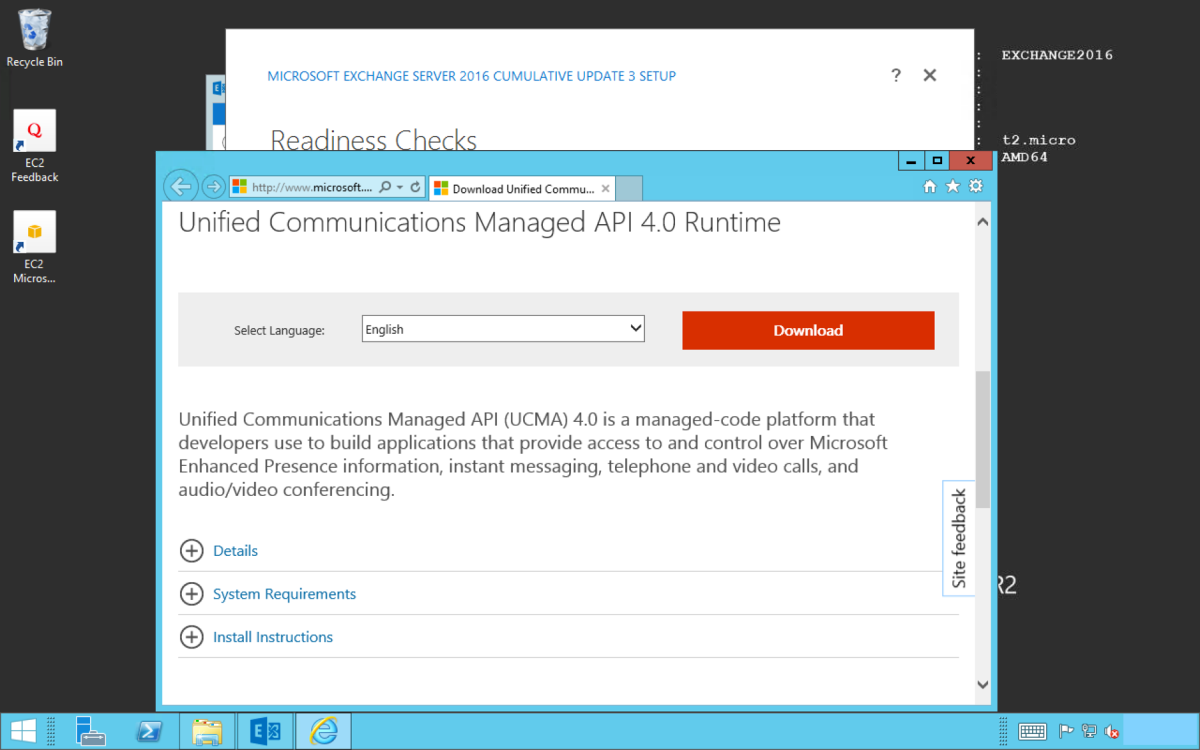Open a new blank browser tab
The width and height of the screenshot is (1200, 750).
629,188
